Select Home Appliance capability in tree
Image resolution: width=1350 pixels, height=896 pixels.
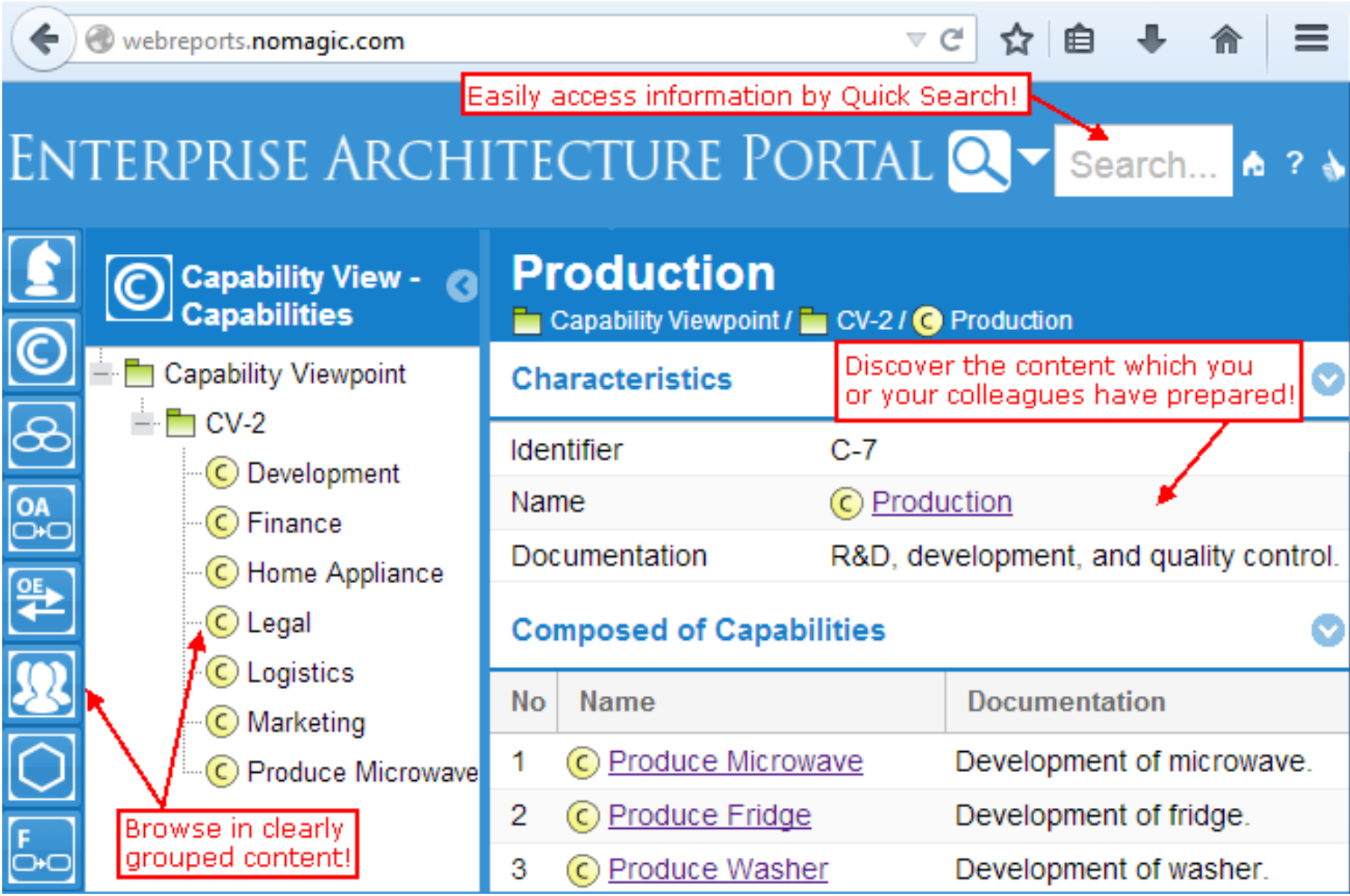[325, 573]
